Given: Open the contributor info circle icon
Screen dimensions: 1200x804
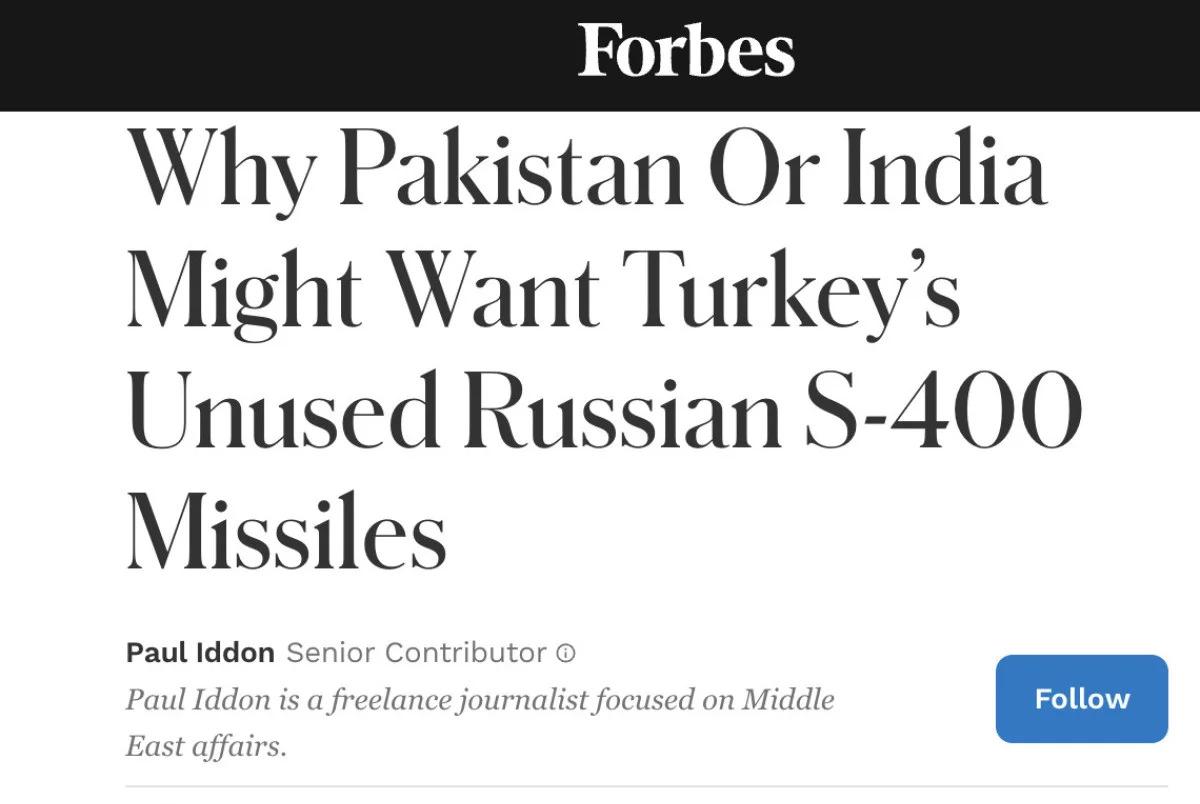Looking at the screenshot, I should (x=566, y=654).
